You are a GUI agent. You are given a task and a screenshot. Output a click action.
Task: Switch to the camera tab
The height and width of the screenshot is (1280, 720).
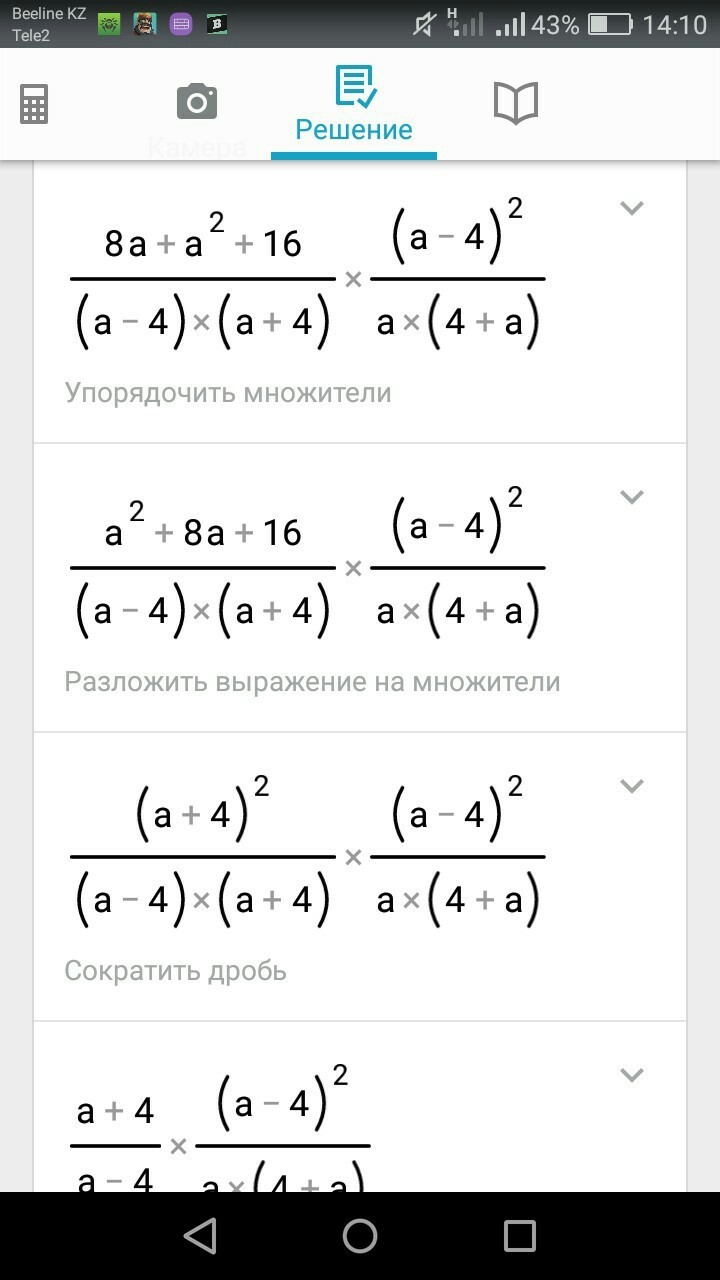197,103
